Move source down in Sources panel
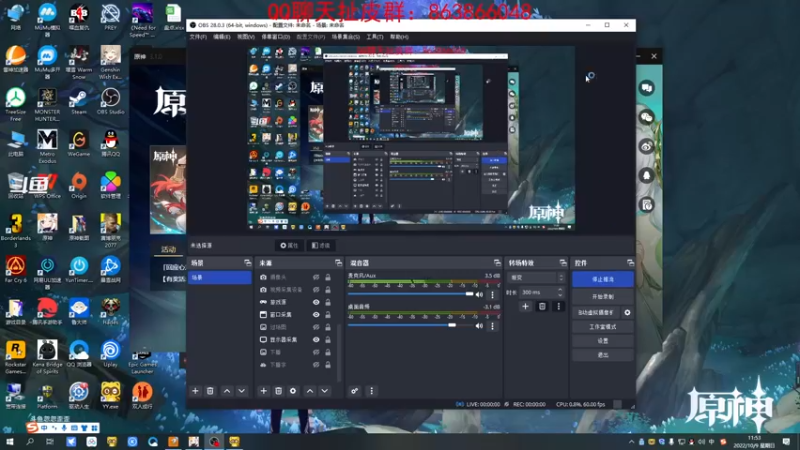800x450 pixels. click(324, 391)
